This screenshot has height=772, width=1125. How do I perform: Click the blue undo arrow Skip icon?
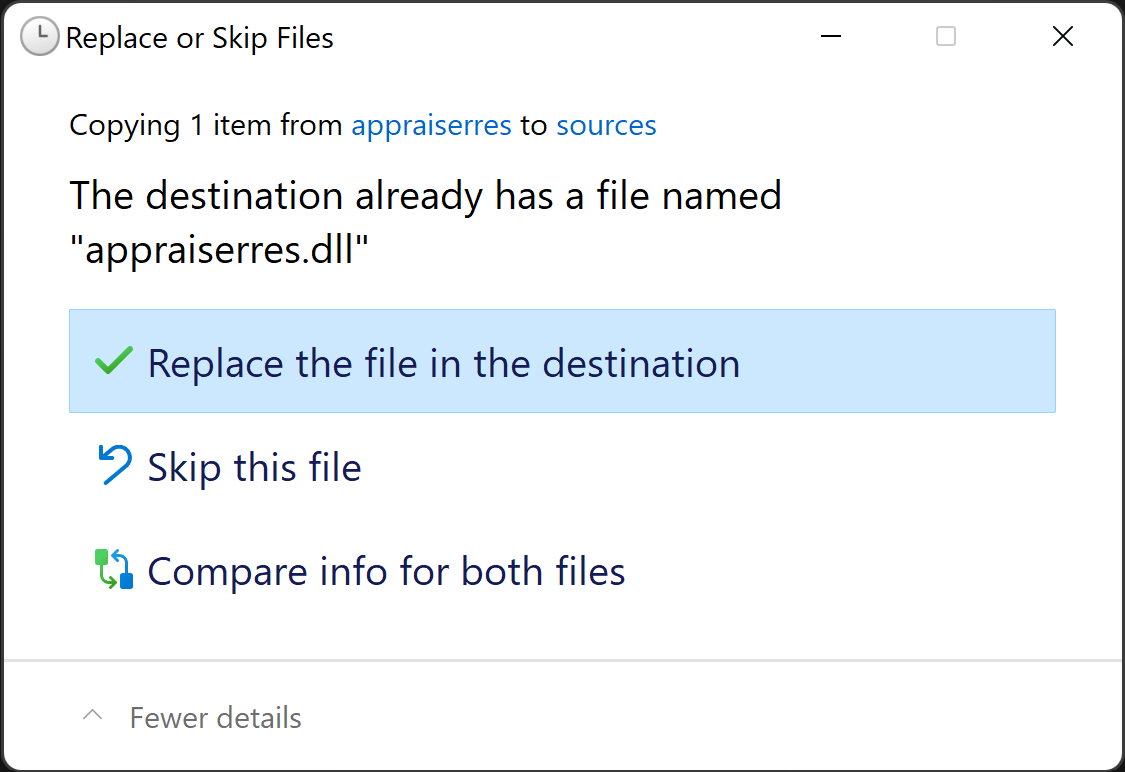(x=115, y=466)
